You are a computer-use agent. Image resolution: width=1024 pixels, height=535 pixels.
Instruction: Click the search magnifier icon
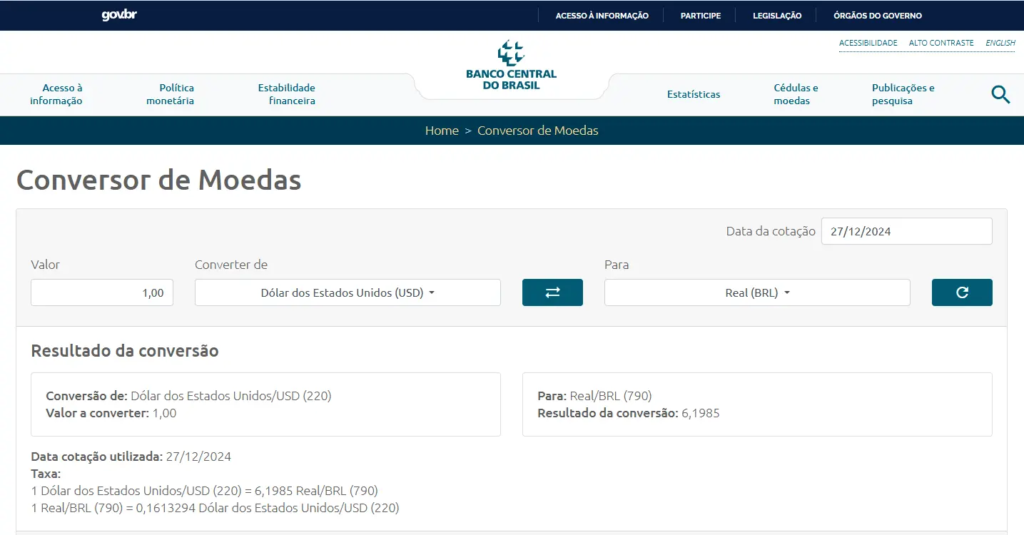point(1000,94)
